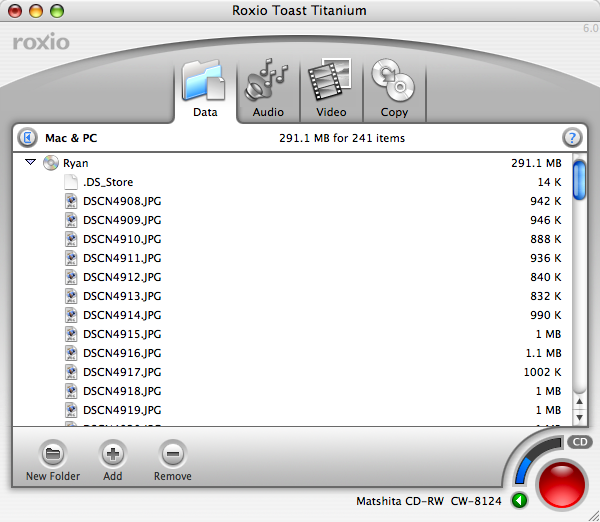
Task: Select file name DSCN4911.JPG
Action: [x=122, y=258]
